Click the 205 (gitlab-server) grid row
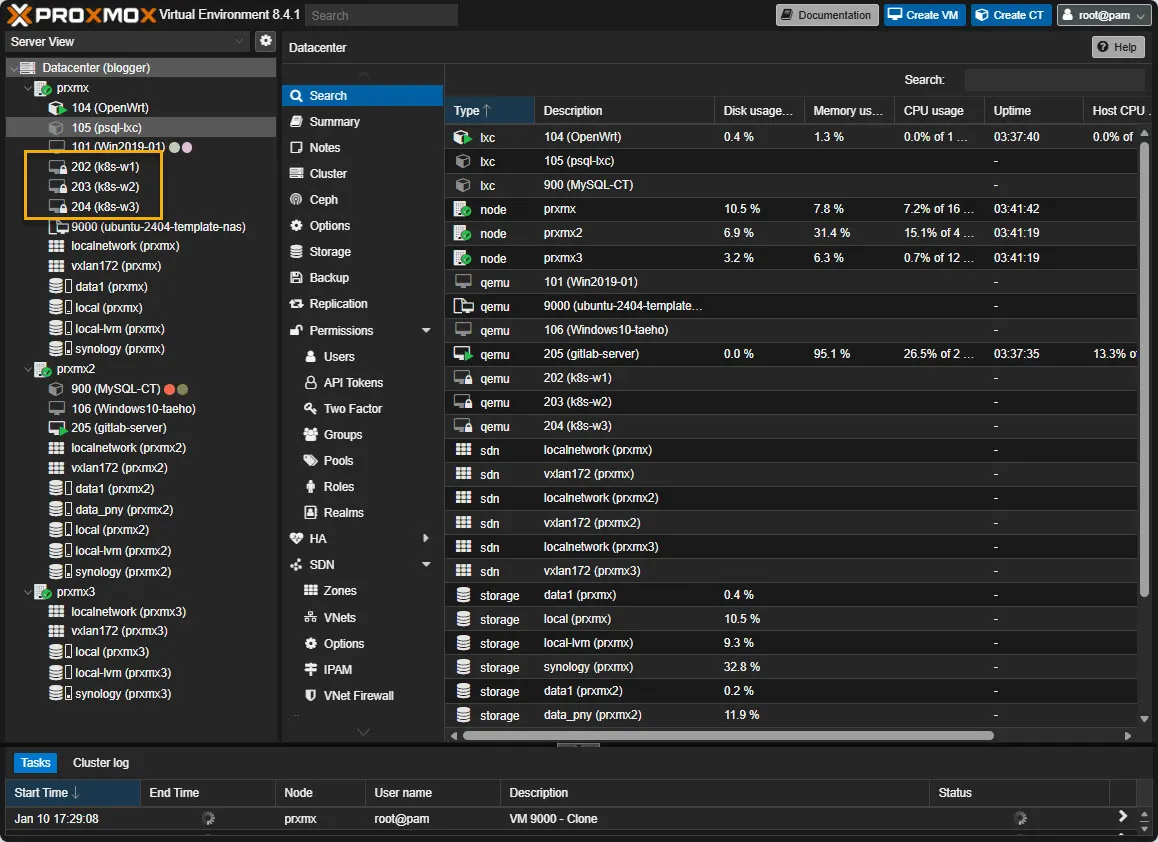 (792, 354)
